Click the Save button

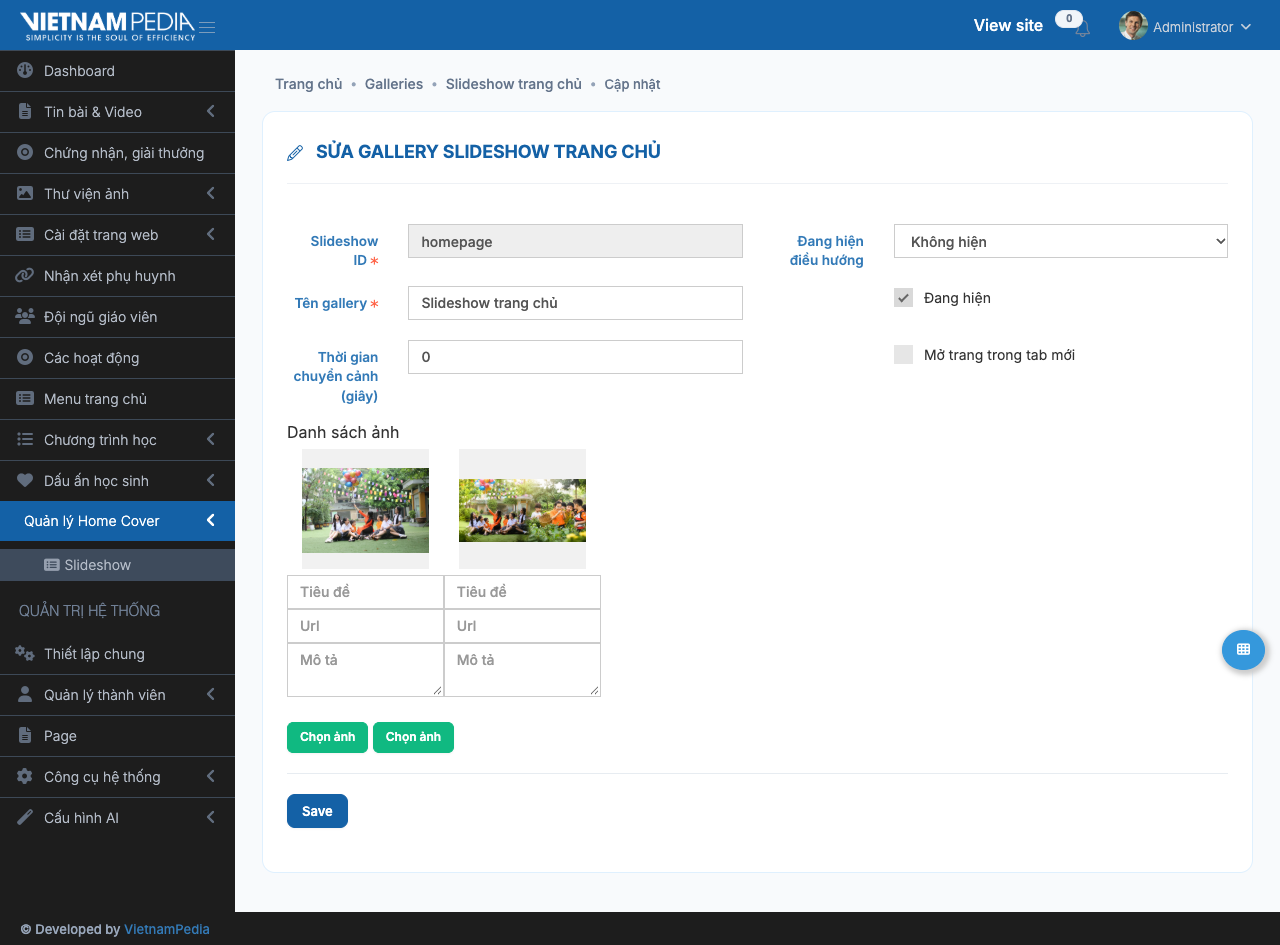tap(317, 811)
